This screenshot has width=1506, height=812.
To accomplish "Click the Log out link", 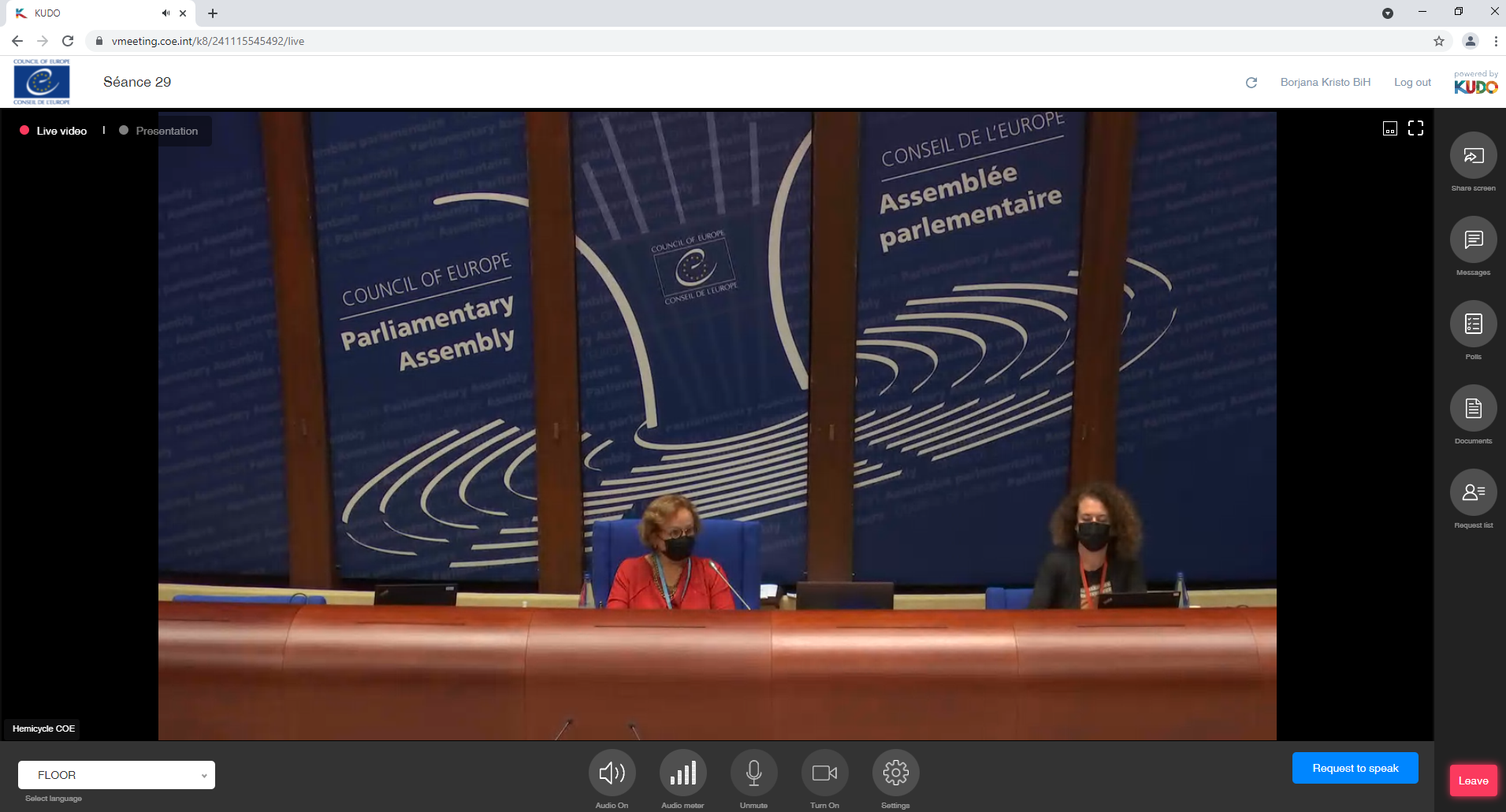I will (x=1412, y=82).
